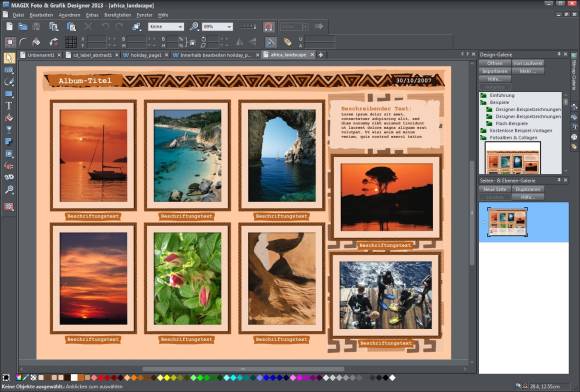The width and height of the screenshot is (580, 392).
Task: Select Fotoalben & Collagen folder
Action: click(x=509, y=138)
